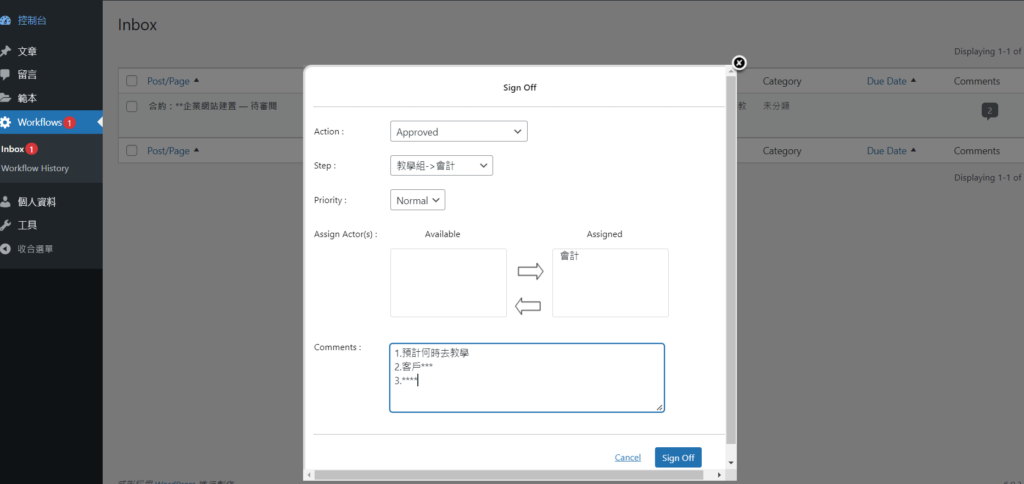Viewport: 1024px width, 484px height.
Task: Expand the Step dropdown 教學組->會計
Action: 441,166
